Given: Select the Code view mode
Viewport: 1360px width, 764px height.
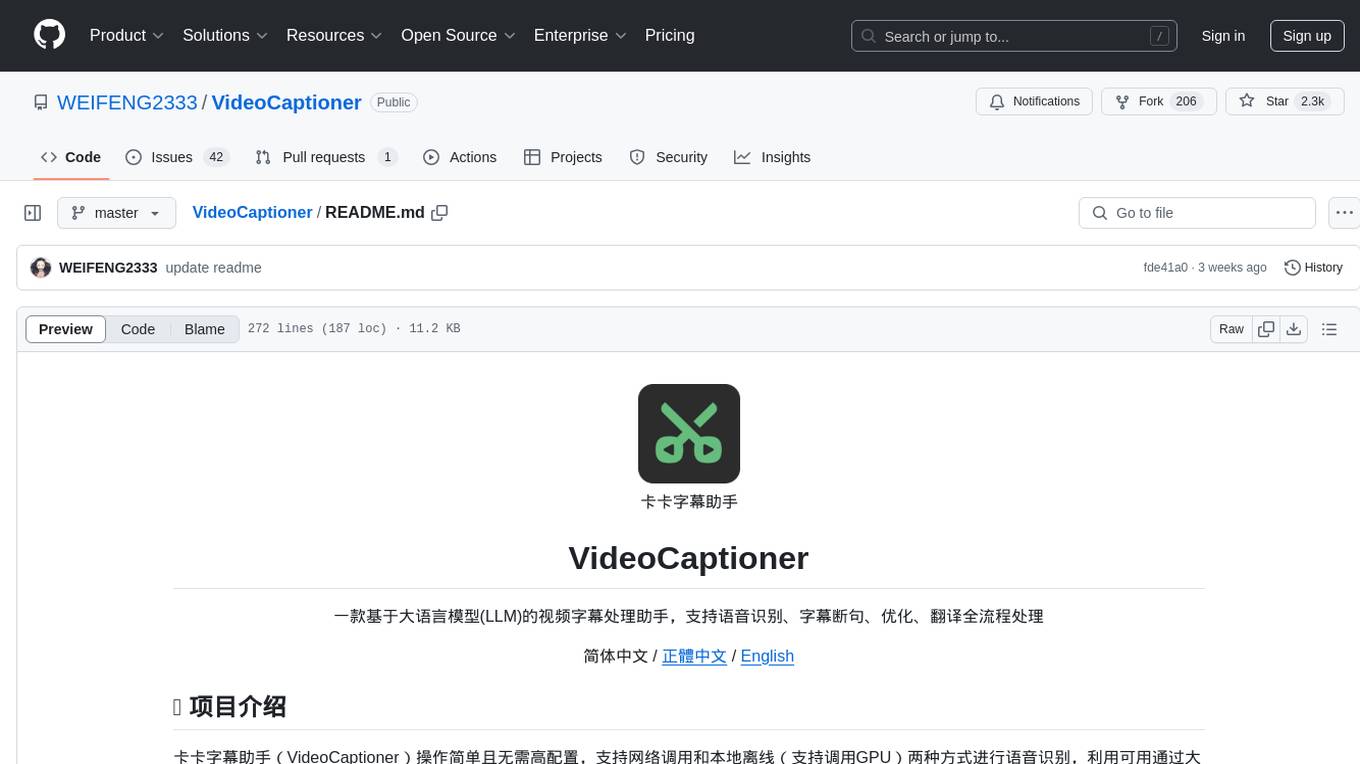Looking at the screenshot, I should [138, 329].
